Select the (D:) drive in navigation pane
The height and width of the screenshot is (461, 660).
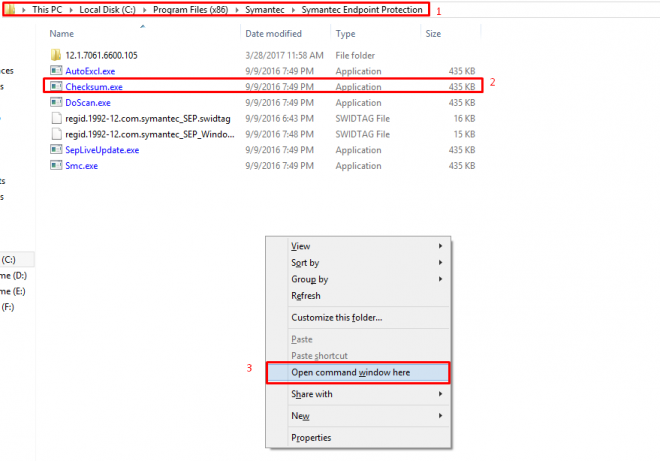pyautogui.click(x=13, y=276)
